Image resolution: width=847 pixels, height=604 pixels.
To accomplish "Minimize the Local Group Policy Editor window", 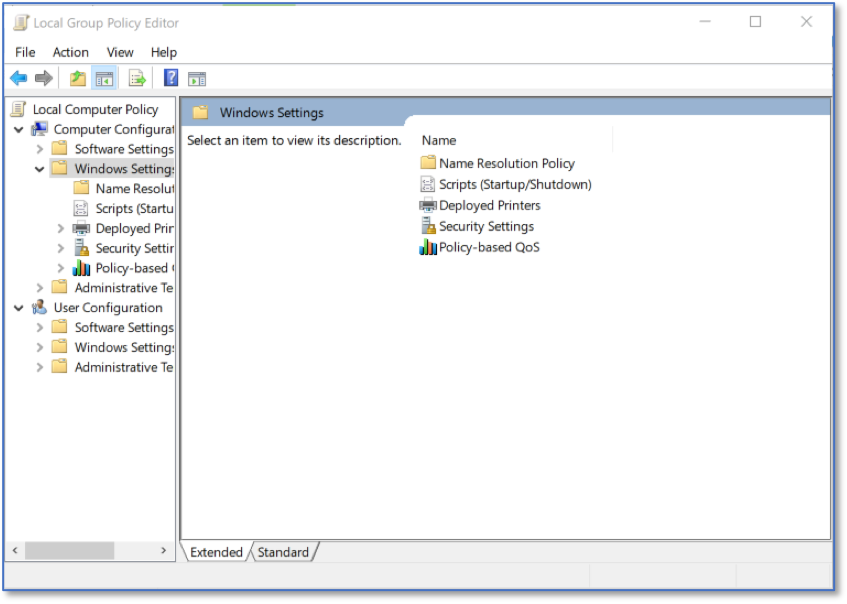I will coord(705,22).
